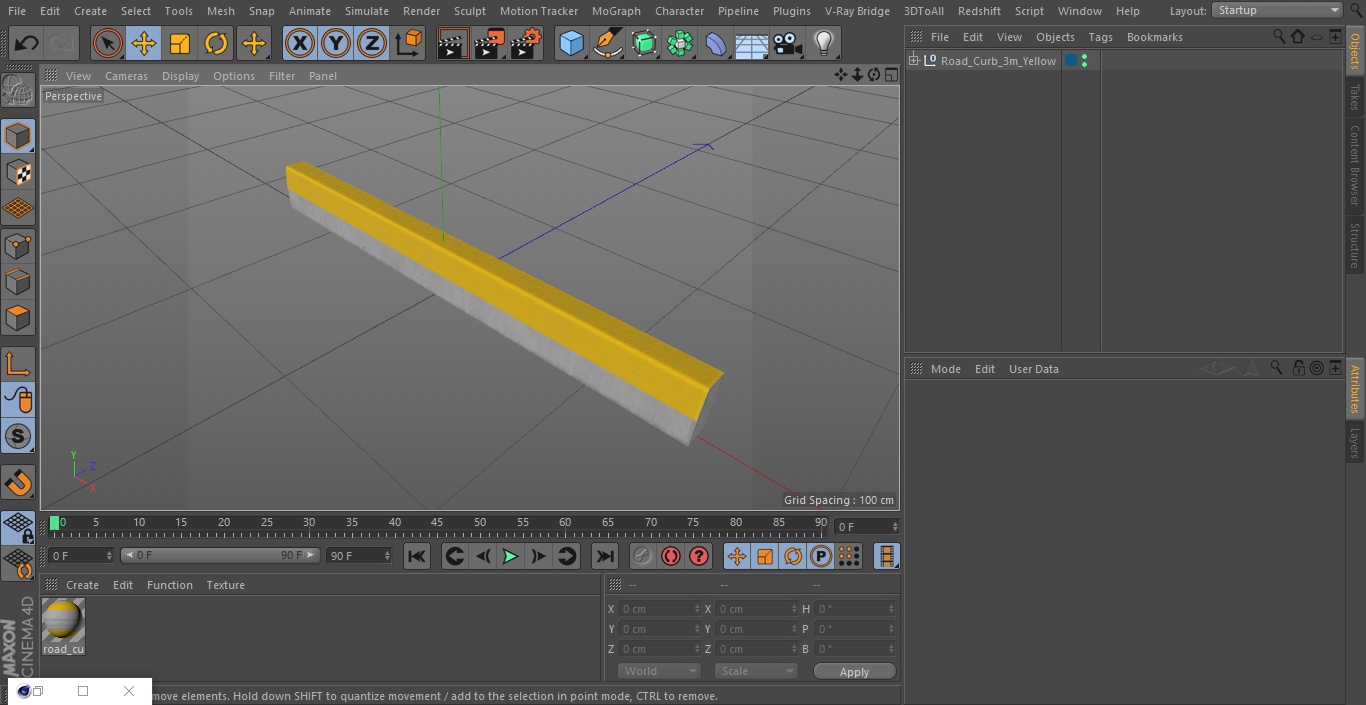The height and width of the screenshot is (705, 1366).
Task: Open the Array/modeling objects icon
Action: point(680,44)
